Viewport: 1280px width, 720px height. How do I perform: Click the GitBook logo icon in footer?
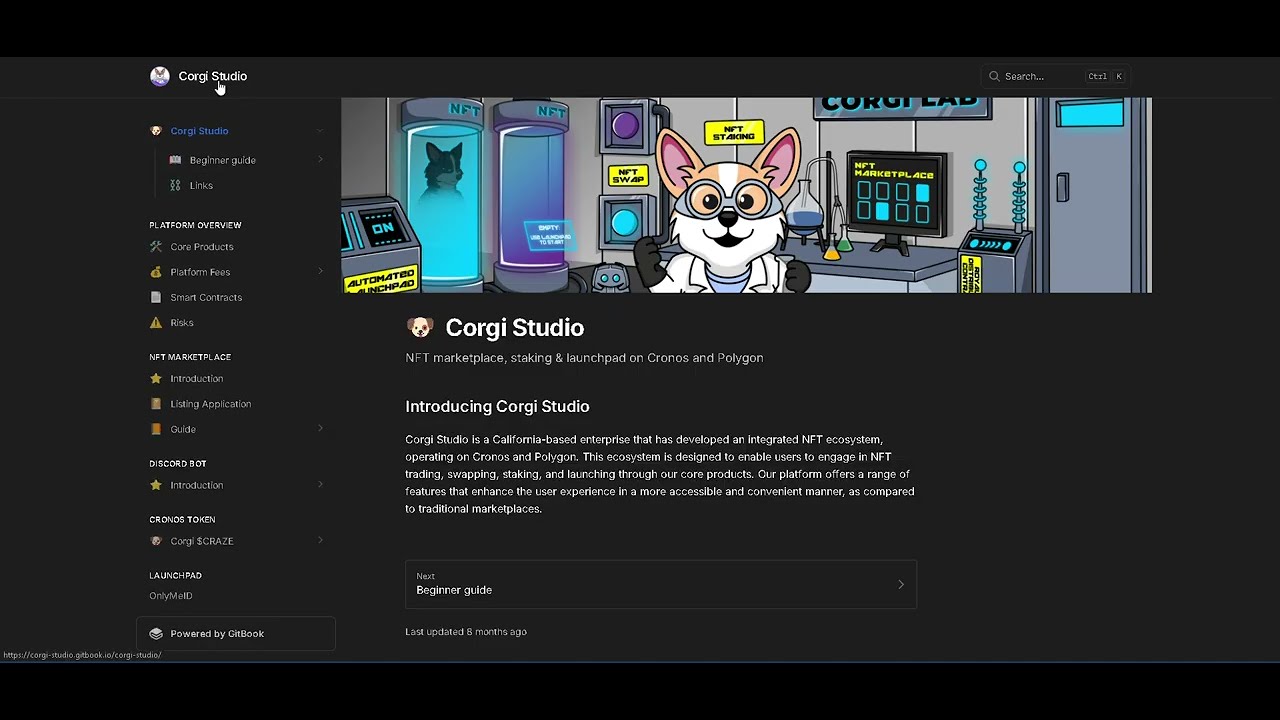(x=156, y=634)
